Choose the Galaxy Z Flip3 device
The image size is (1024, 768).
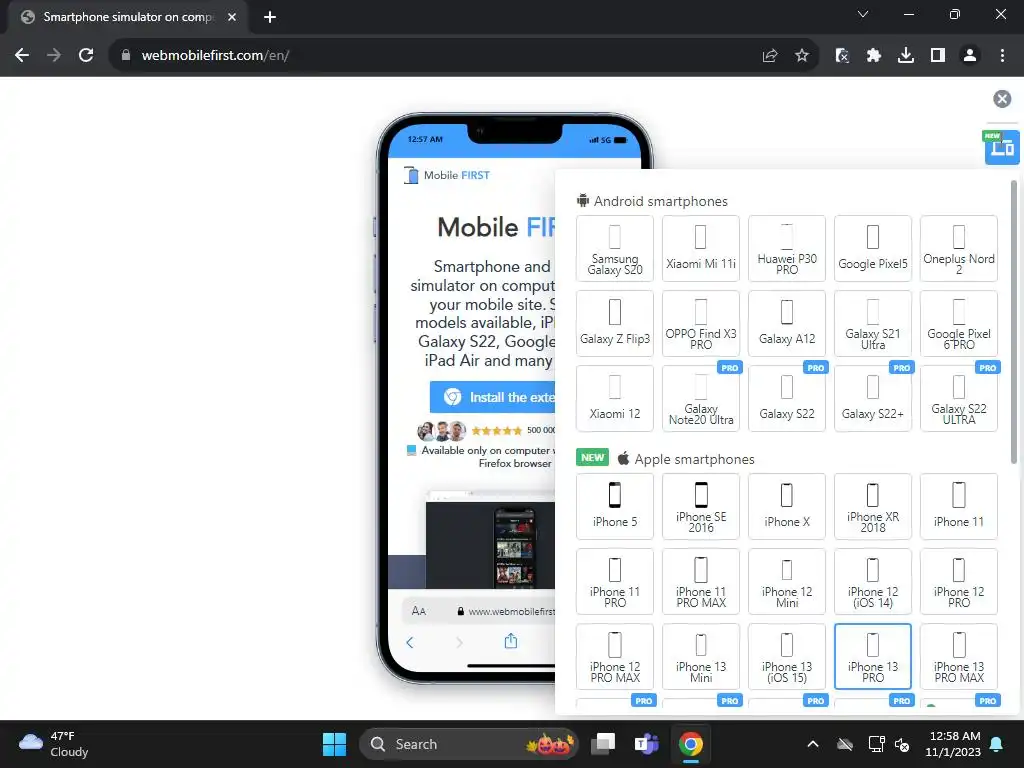(x=615, y=324)
